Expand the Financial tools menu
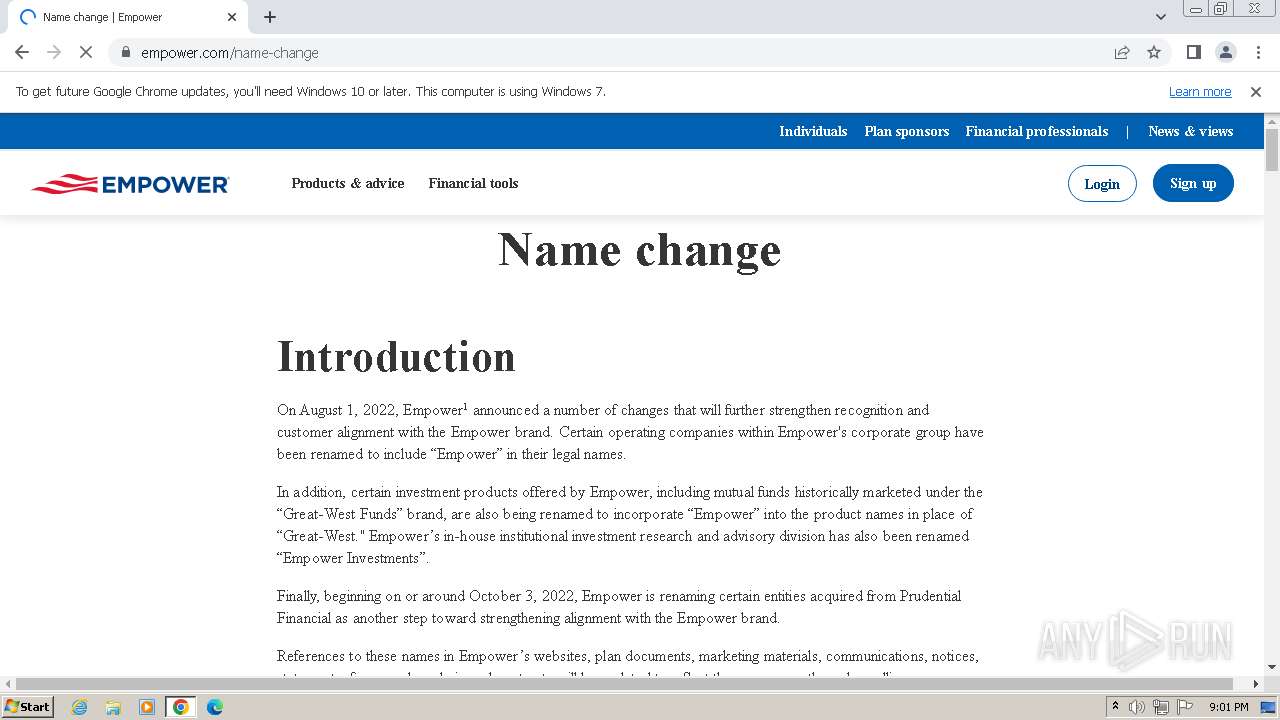The image size is (1280, 720). 473,183
